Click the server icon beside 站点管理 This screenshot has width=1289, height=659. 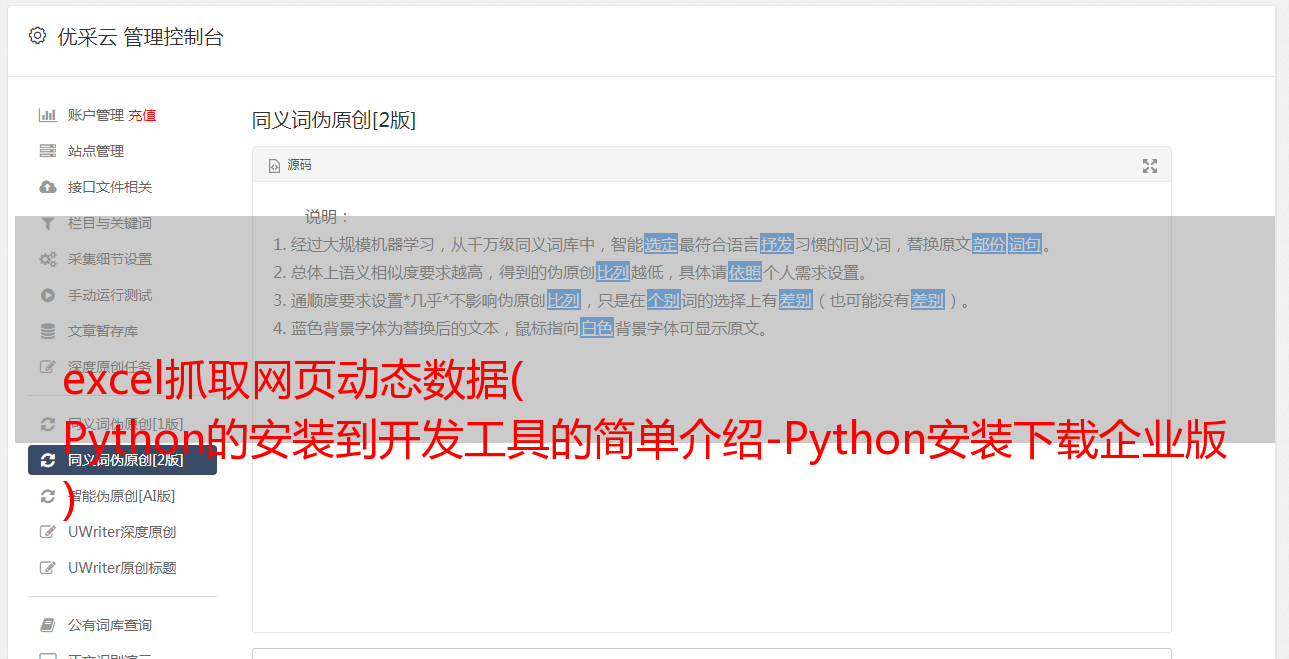(47, 151)
